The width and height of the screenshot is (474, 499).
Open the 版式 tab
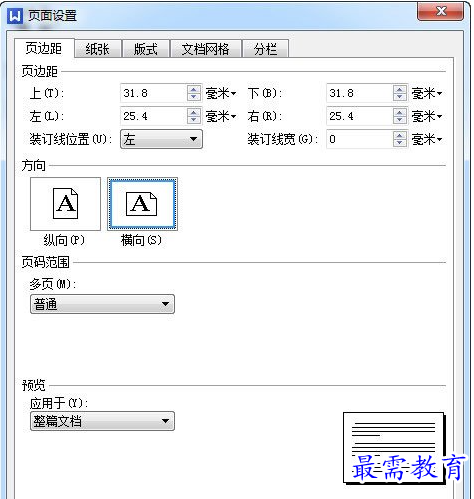[146, 49]
